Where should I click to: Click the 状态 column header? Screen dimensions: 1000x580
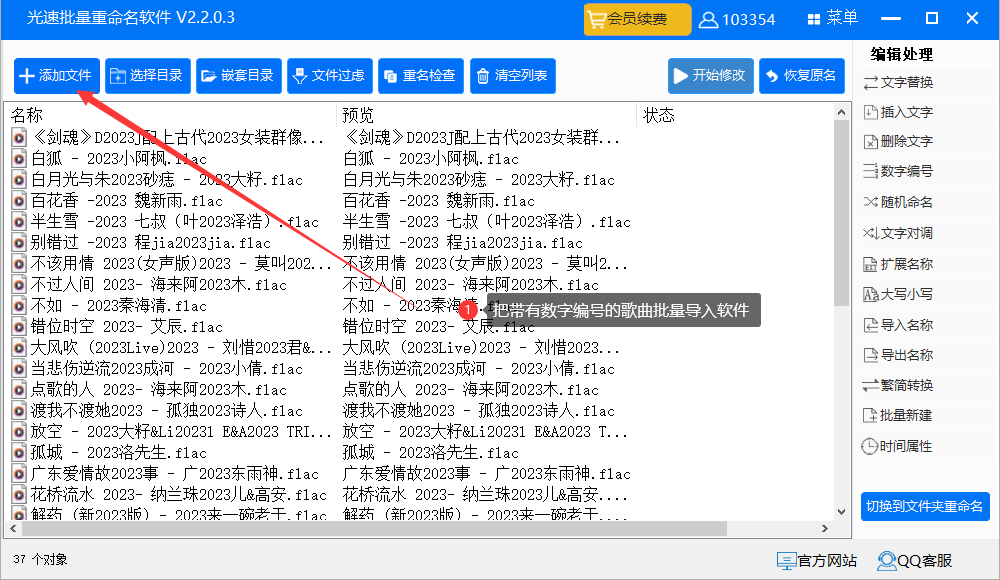click(x=659, y=115)
